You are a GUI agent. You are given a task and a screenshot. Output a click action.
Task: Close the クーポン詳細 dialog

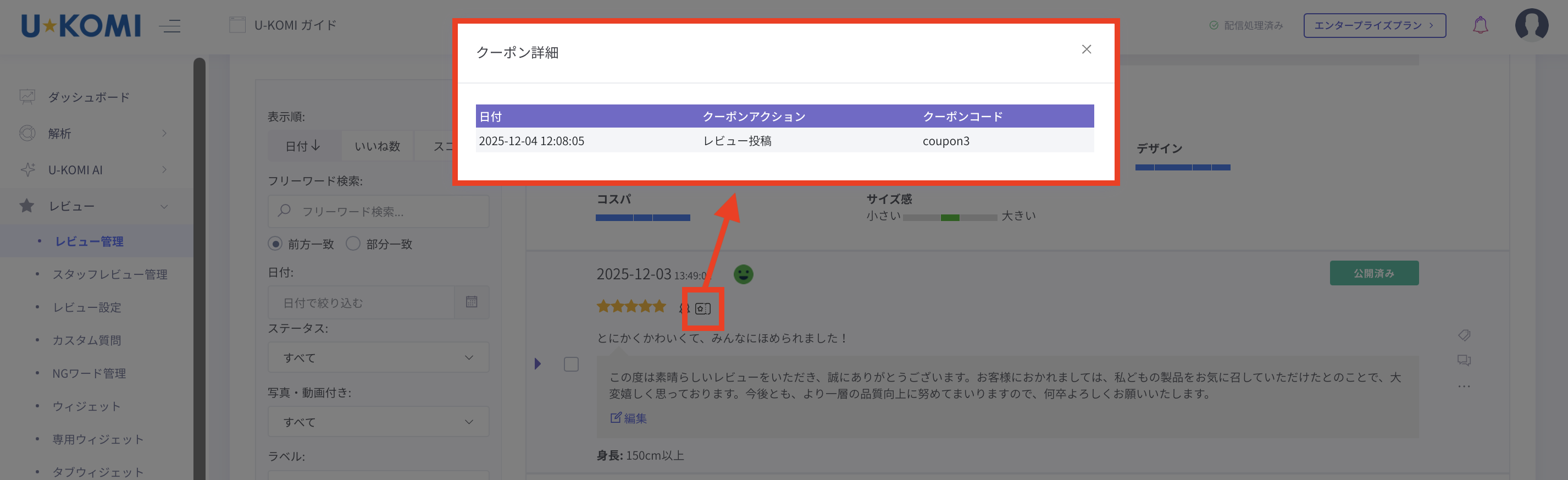(1086, 49)
